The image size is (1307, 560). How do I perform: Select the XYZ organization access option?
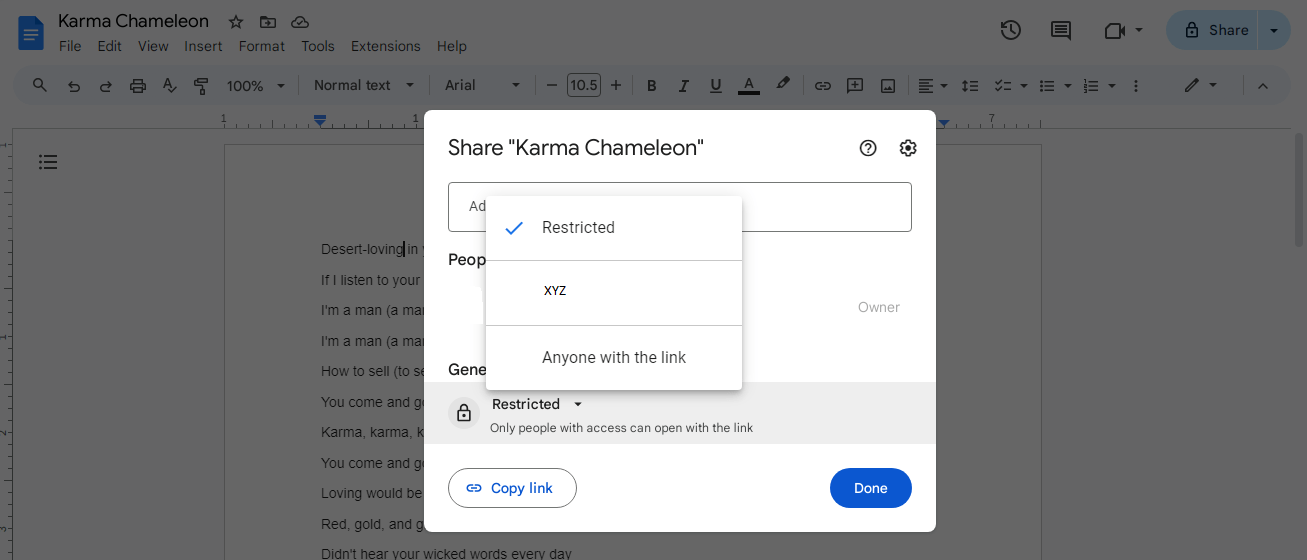[x=614, y=292]
